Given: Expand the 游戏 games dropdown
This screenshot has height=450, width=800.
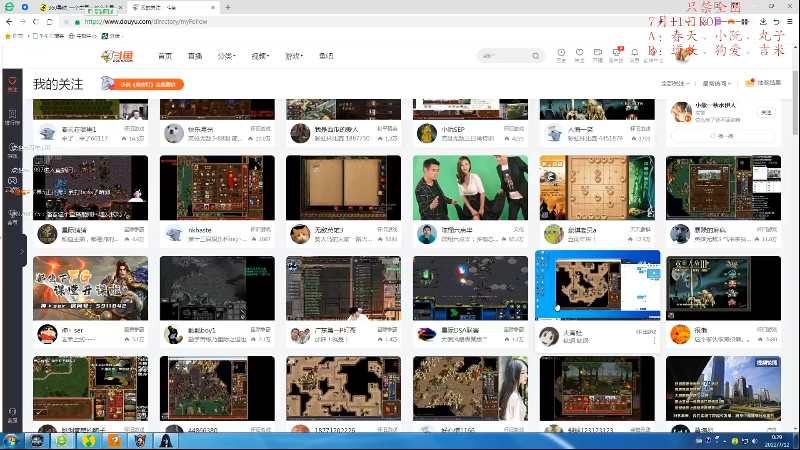Looking at the screenshot, I should (x=294, y=56).
